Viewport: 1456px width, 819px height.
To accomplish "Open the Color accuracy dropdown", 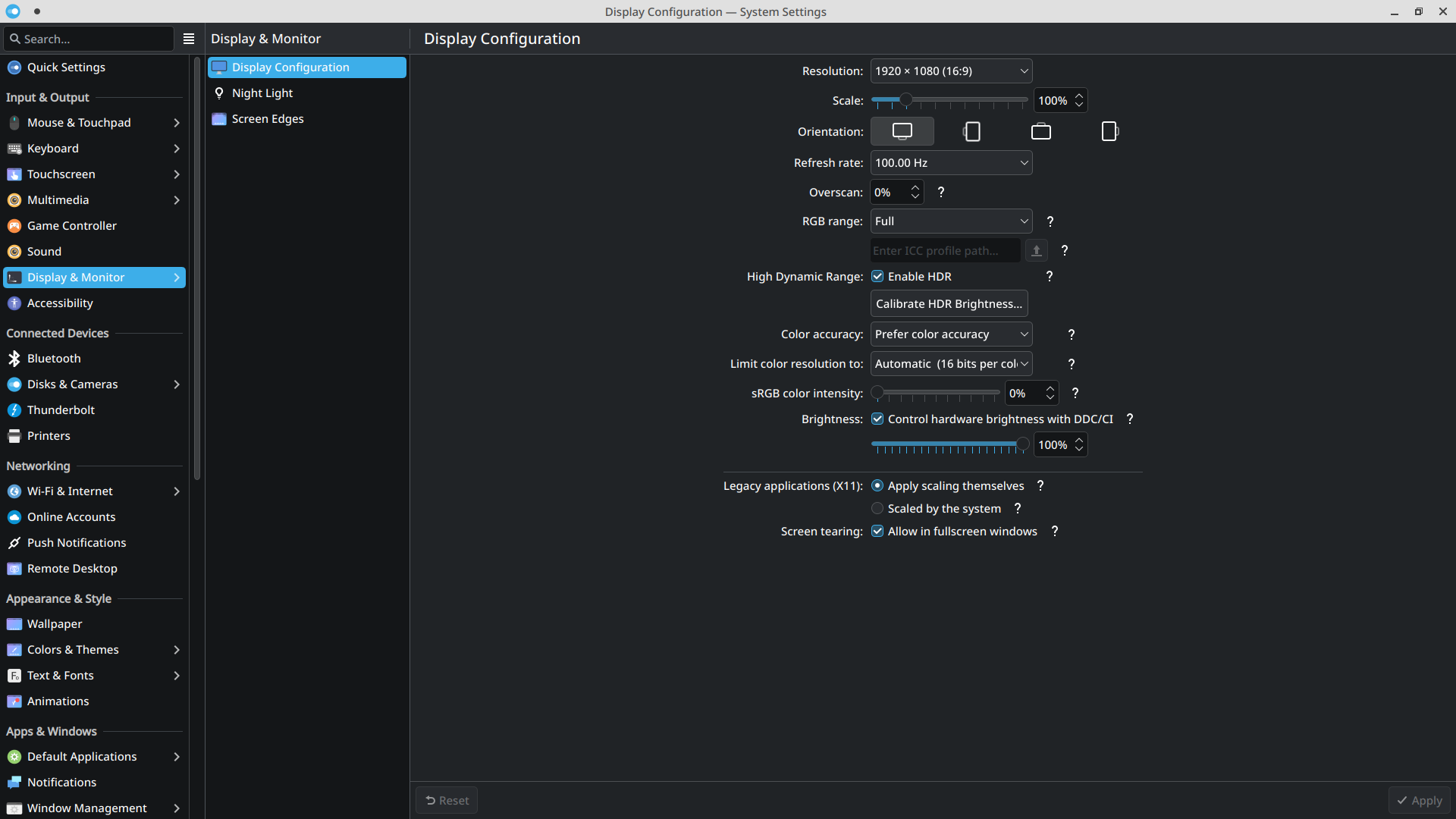I will point(951,334).
